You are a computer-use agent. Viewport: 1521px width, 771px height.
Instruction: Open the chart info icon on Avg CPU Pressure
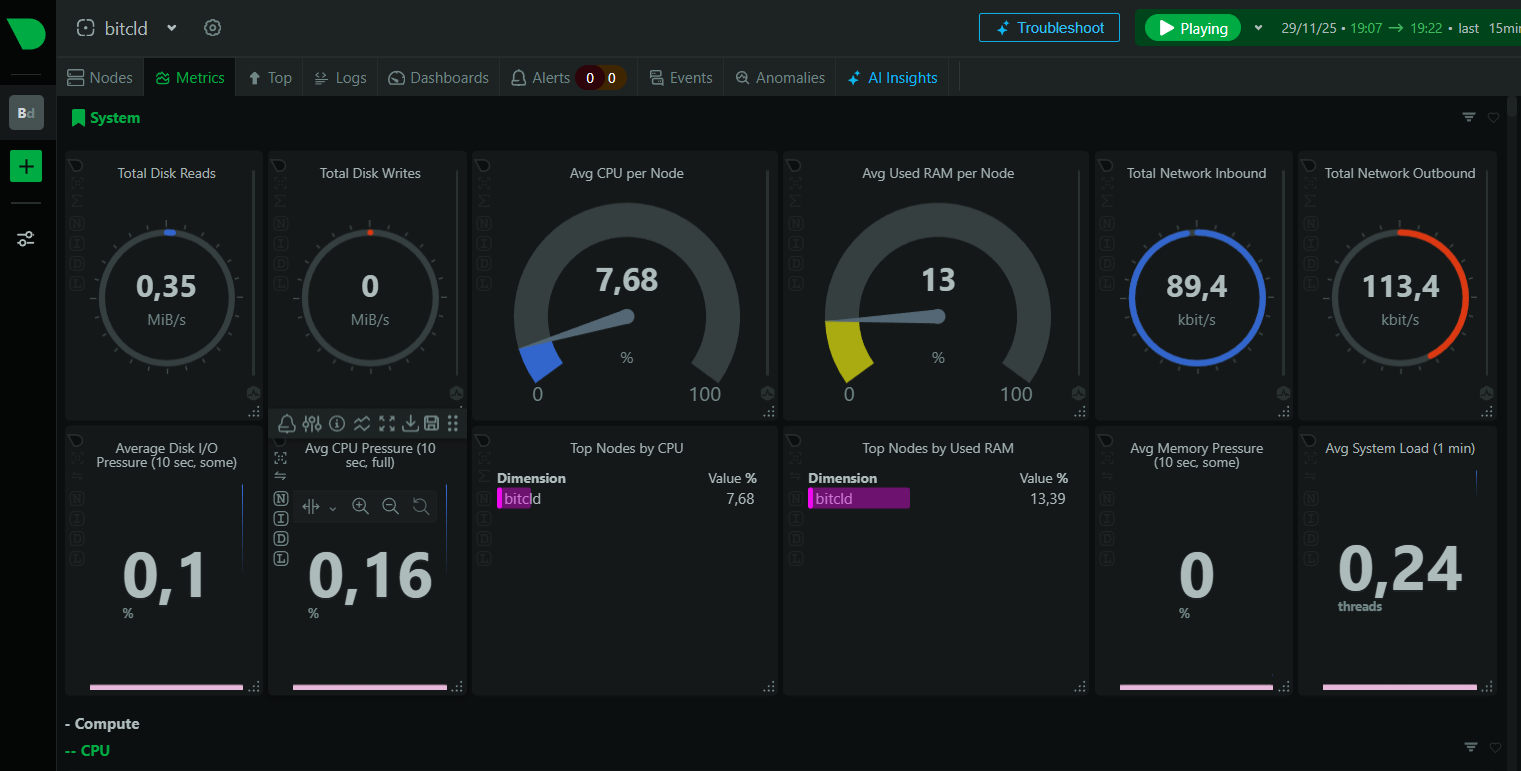click(x=337, y=423)
